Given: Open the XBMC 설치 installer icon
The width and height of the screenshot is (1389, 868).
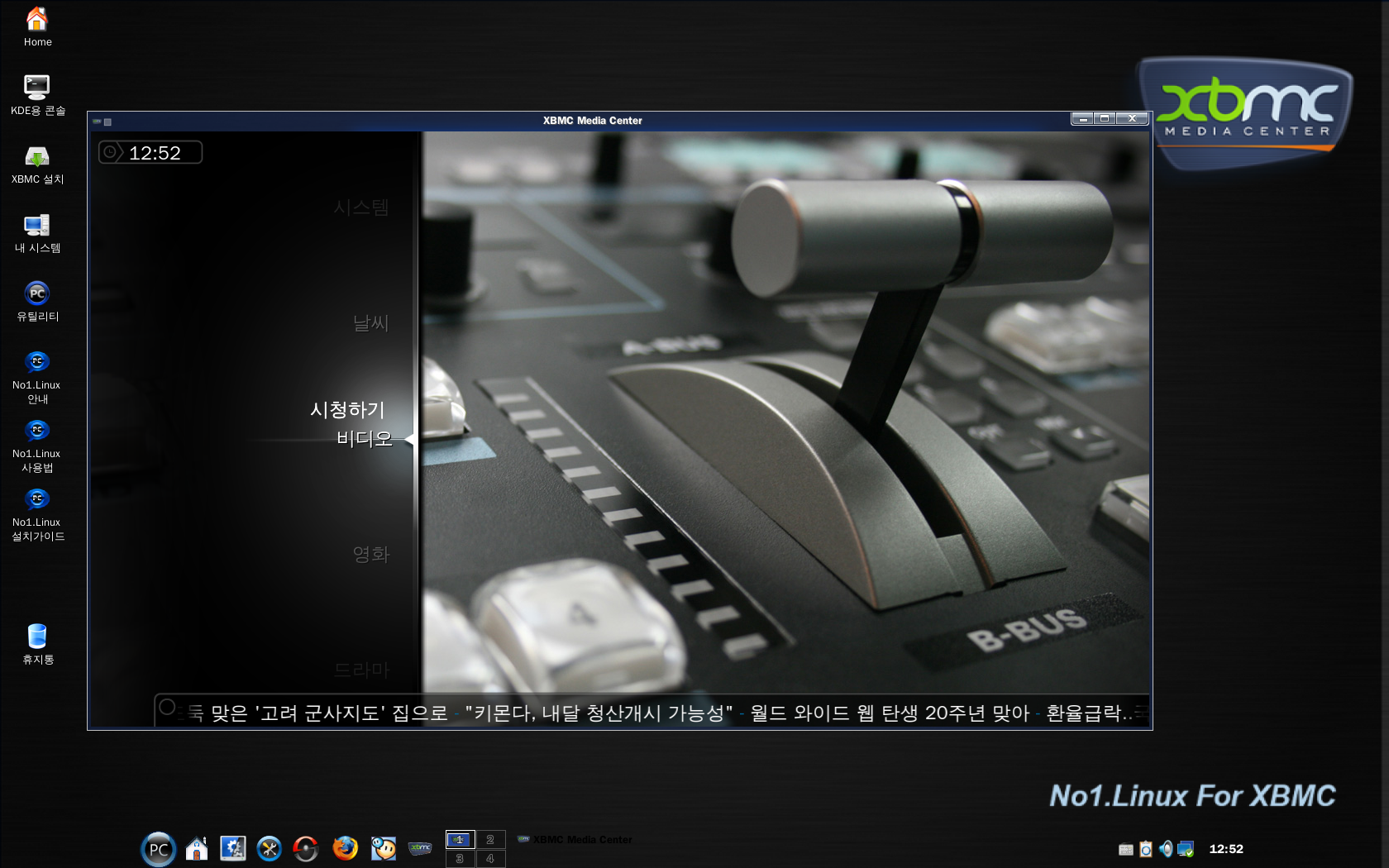Looking at the screenshot, I should coord(37,164).
